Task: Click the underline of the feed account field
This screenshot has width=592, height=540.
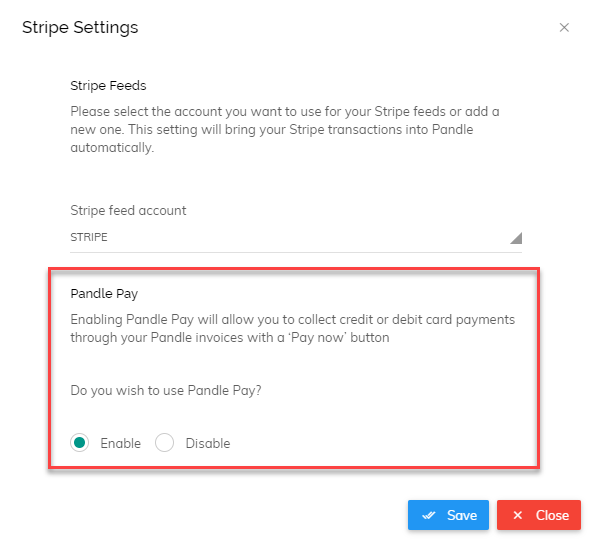Action: (296, 252)
